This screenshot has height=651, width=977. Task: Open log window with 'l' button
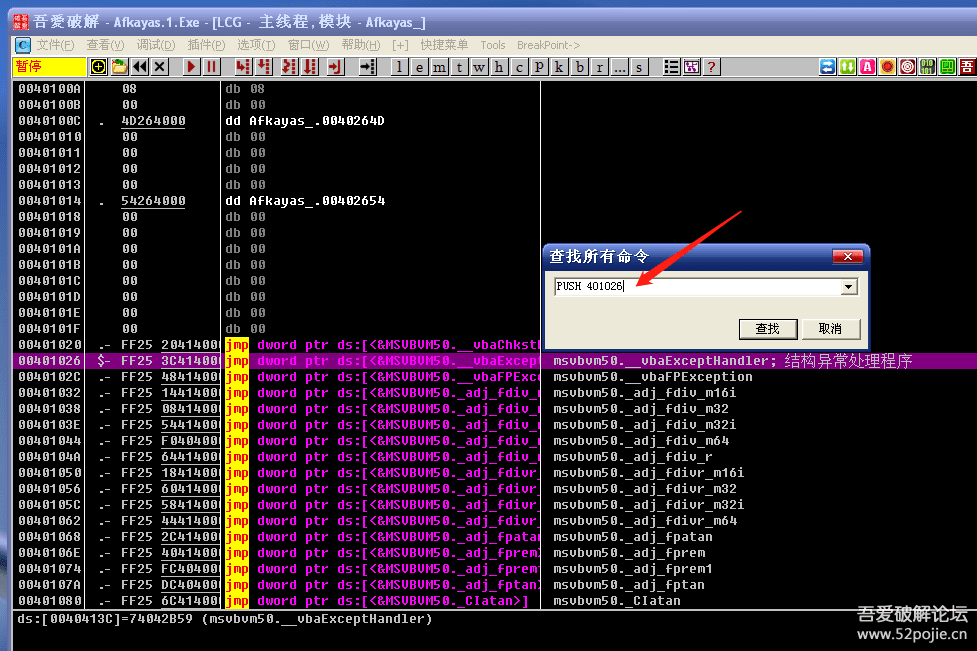[398, 67]
